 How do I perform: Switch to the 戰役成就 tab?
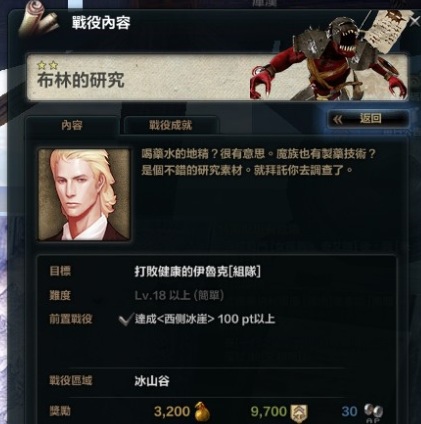(x=171, y=126)
